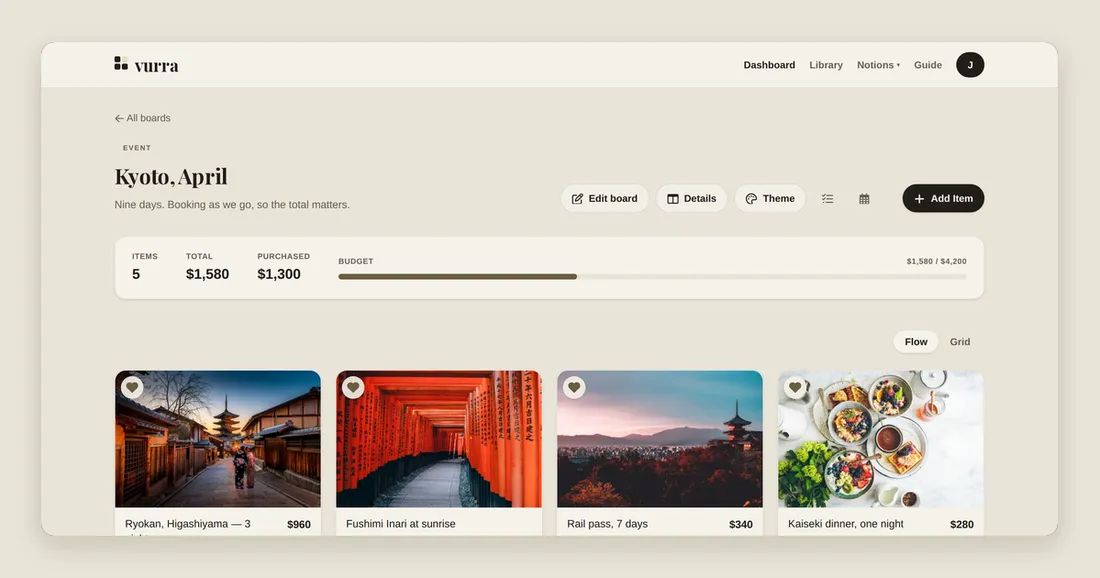Screen dimensions: 1100x578
Task: Click the $340 Rail pass price
Action: pyautogui.click(x=741, y=524)
